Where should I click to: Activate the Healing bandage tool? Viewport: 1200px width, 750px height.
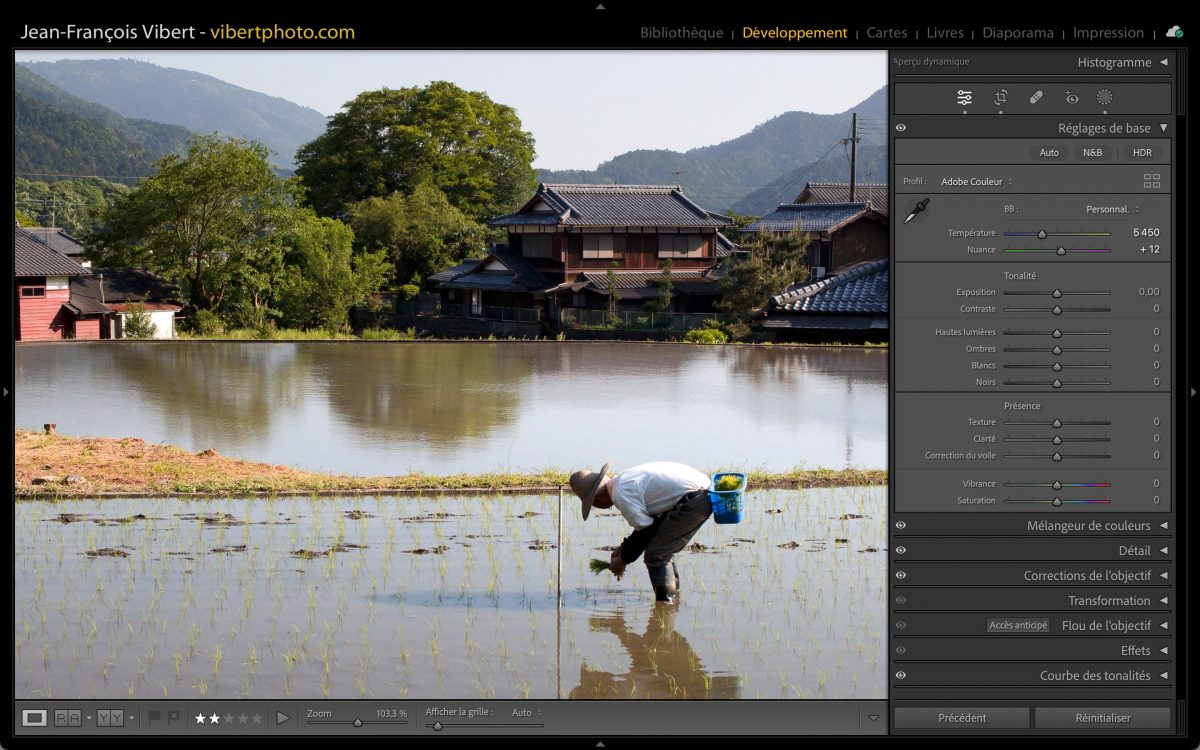[x=1036, y=98]
